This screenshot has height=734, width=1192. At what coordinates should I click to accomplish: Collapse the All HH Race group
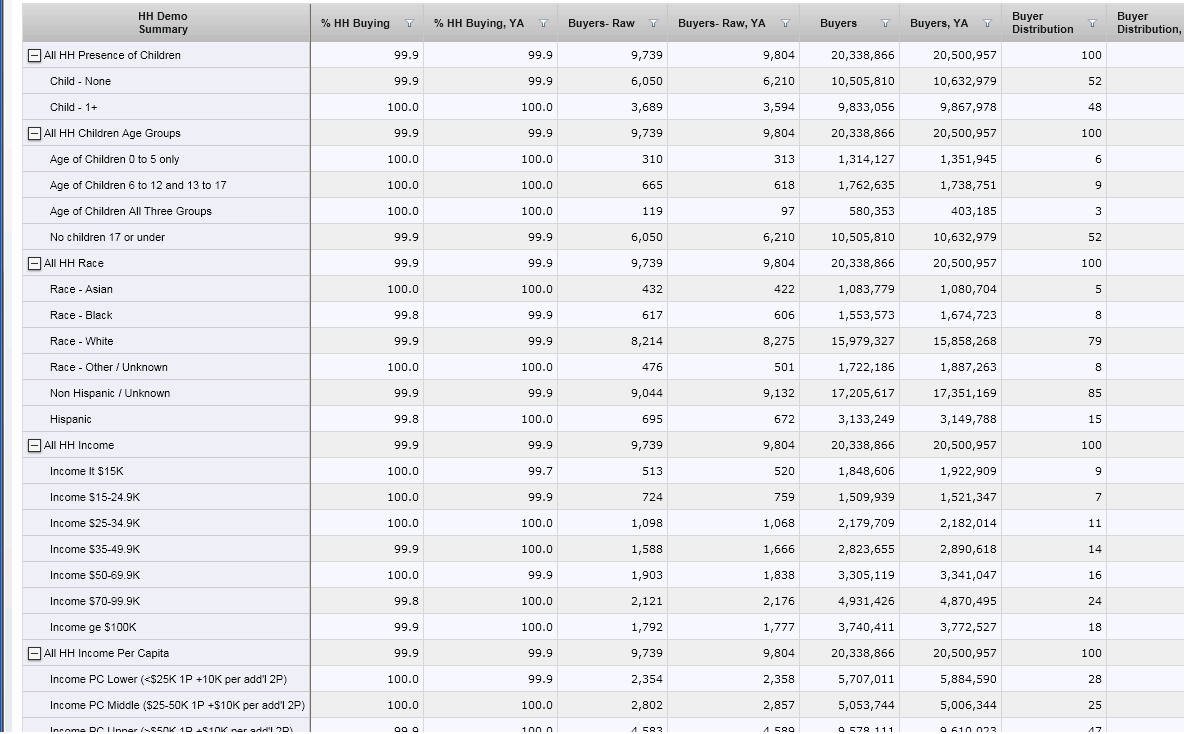[35, 264]
